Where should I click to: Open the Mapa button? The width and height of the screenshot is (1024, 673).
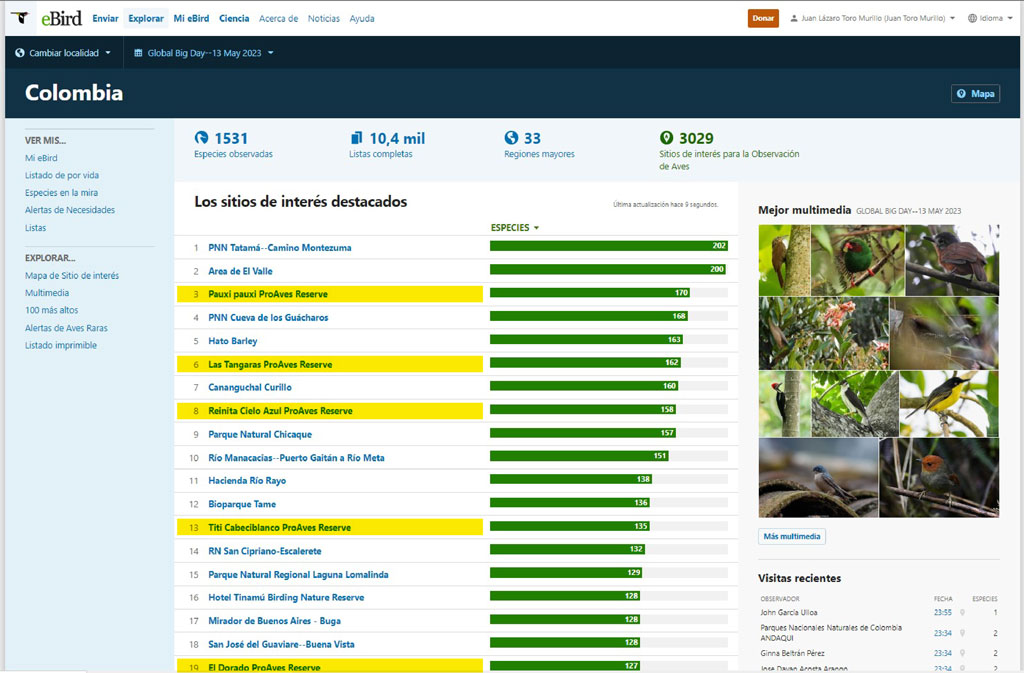[x=975, y=93]
